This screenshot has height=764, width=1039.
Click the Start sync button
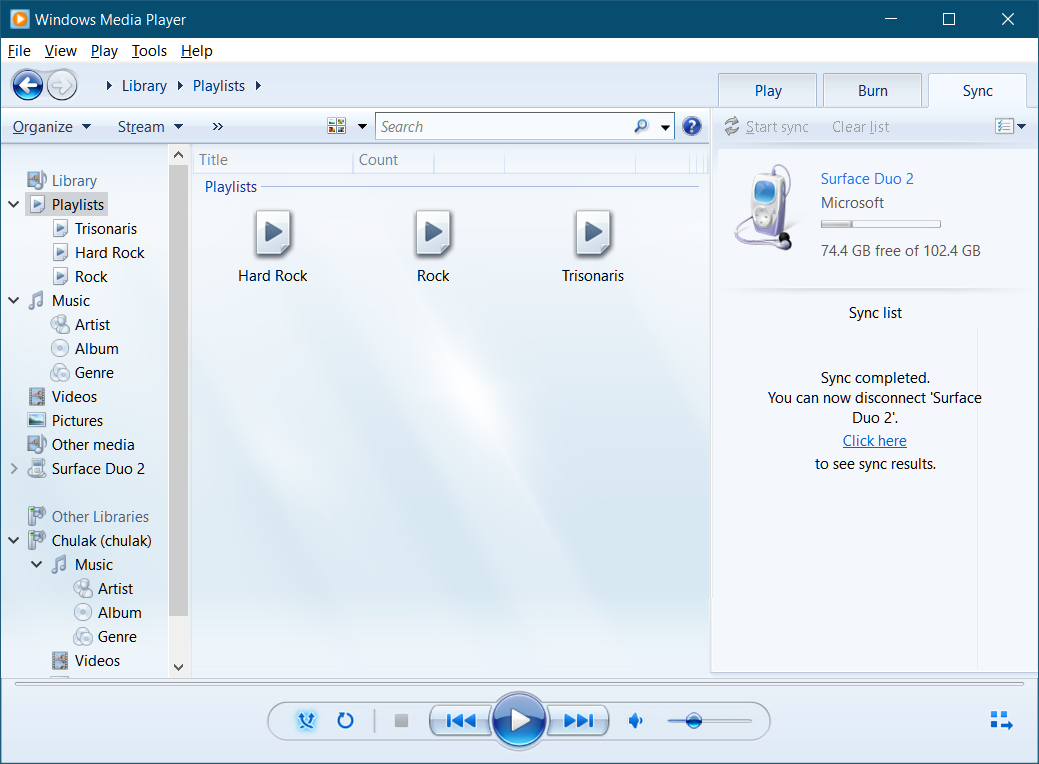tap(767, 127)
